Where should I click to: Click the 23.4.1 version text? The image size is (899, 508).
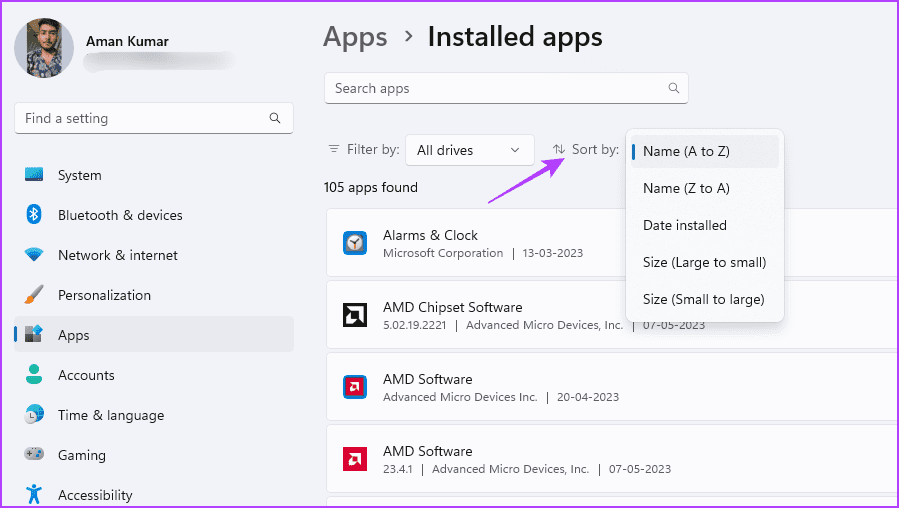point(397,469)
